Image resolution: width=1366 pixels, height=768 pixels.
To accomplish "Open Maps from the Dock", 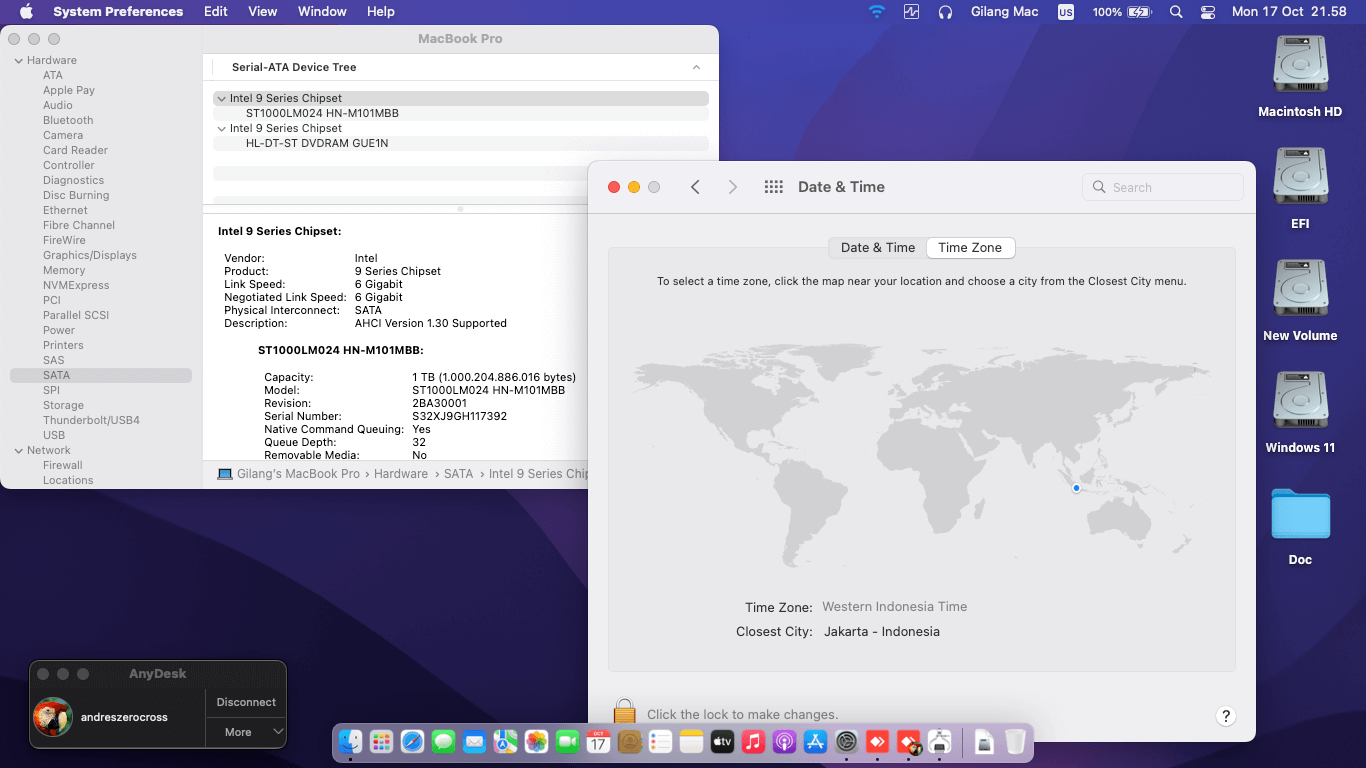I will tap(505, 741).
